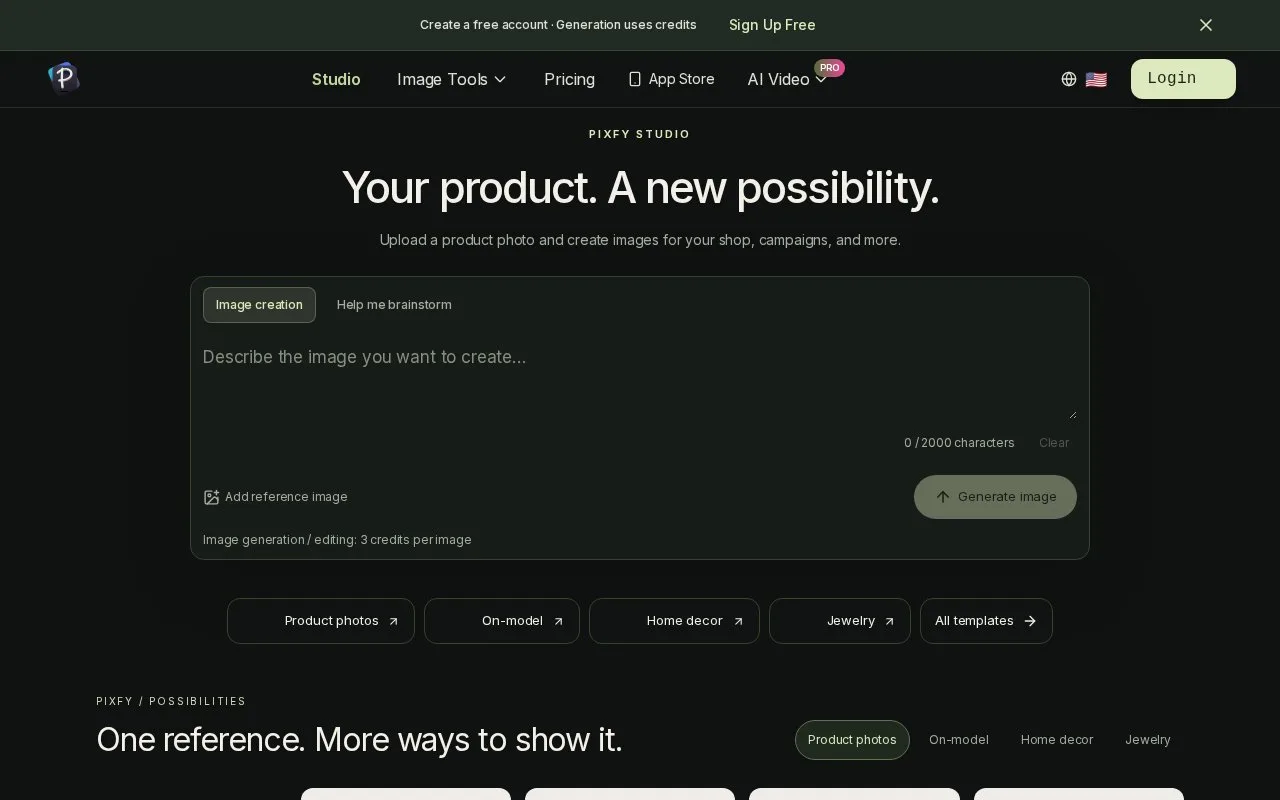Open On-model template shortcut
Viewport: 1280px width, 800px height.
point(502,621)
